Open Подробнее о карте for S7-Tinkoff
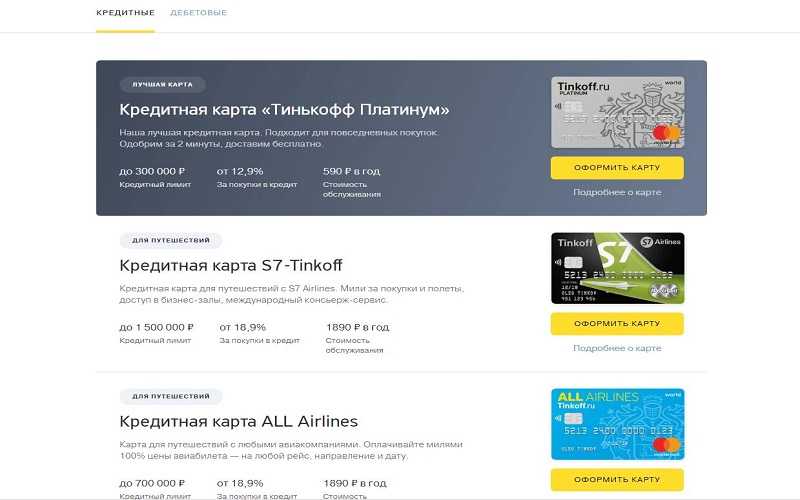Screen dimensions: 800x500 (617, 348)
